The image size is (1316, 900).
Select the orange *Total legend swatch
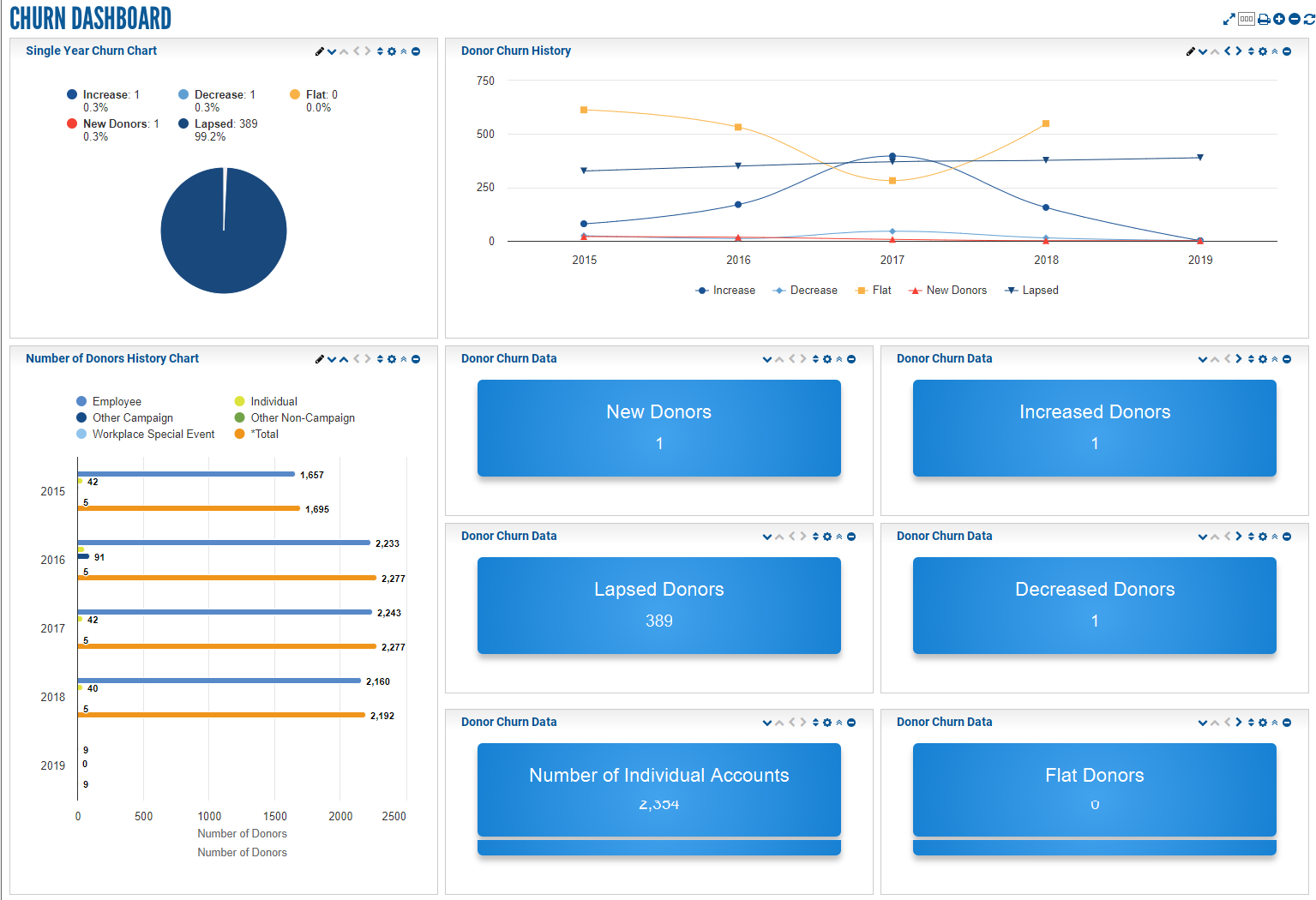coord(237,434)
